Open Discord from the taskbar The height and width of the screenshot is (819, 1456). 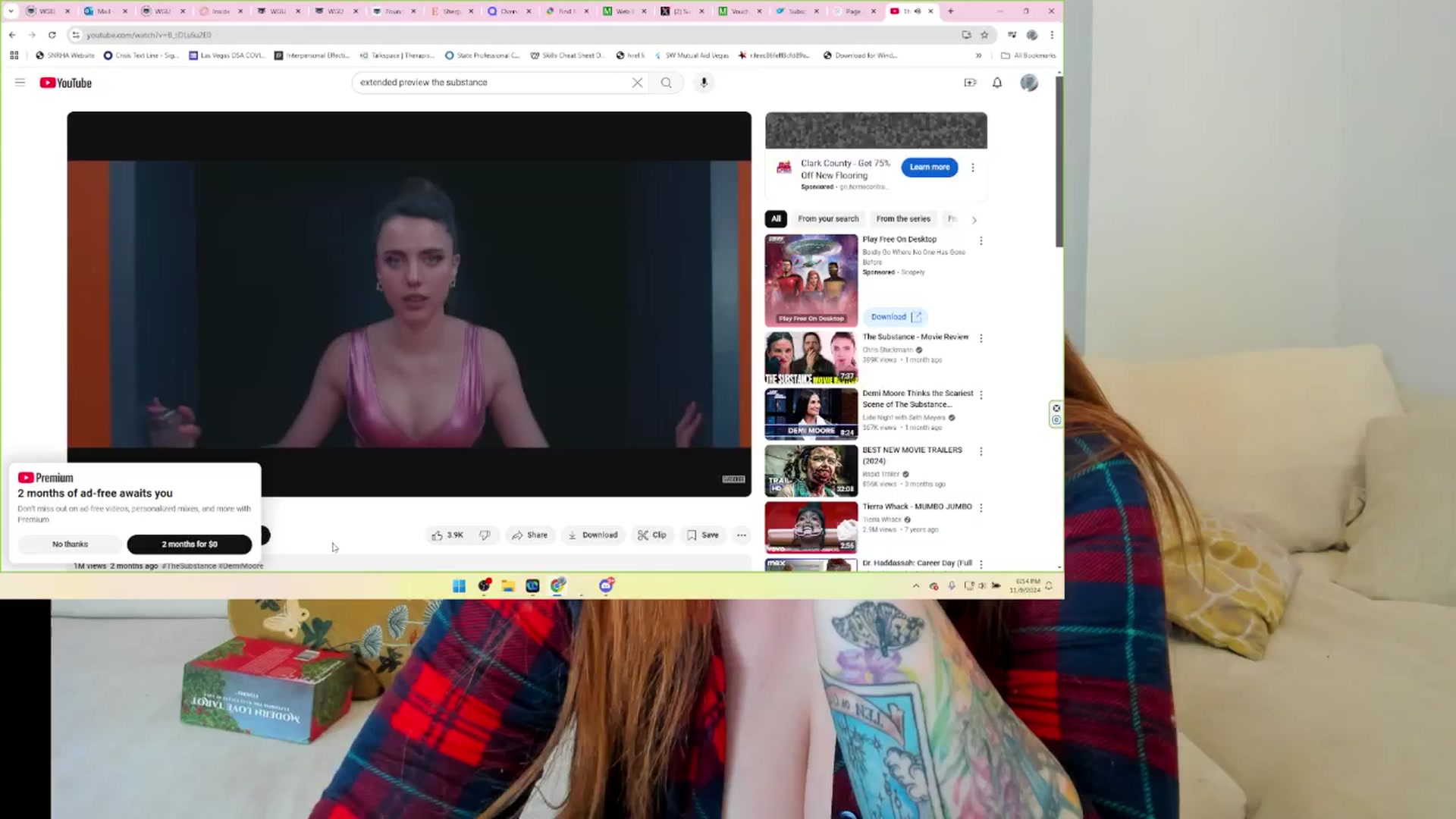click(x=606, y=585)
